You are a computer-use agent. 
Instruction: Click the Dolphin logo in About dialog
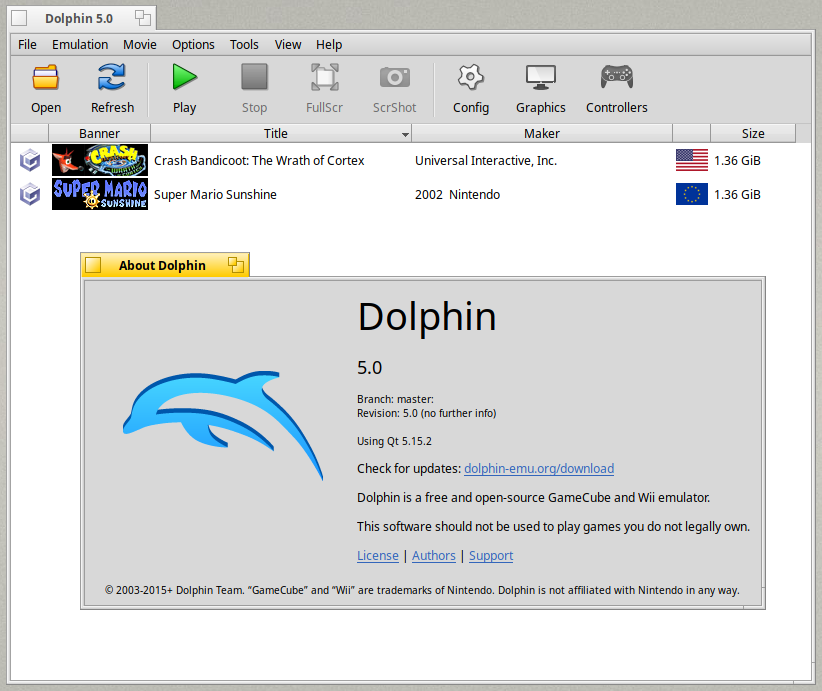(x=223, y=425)
